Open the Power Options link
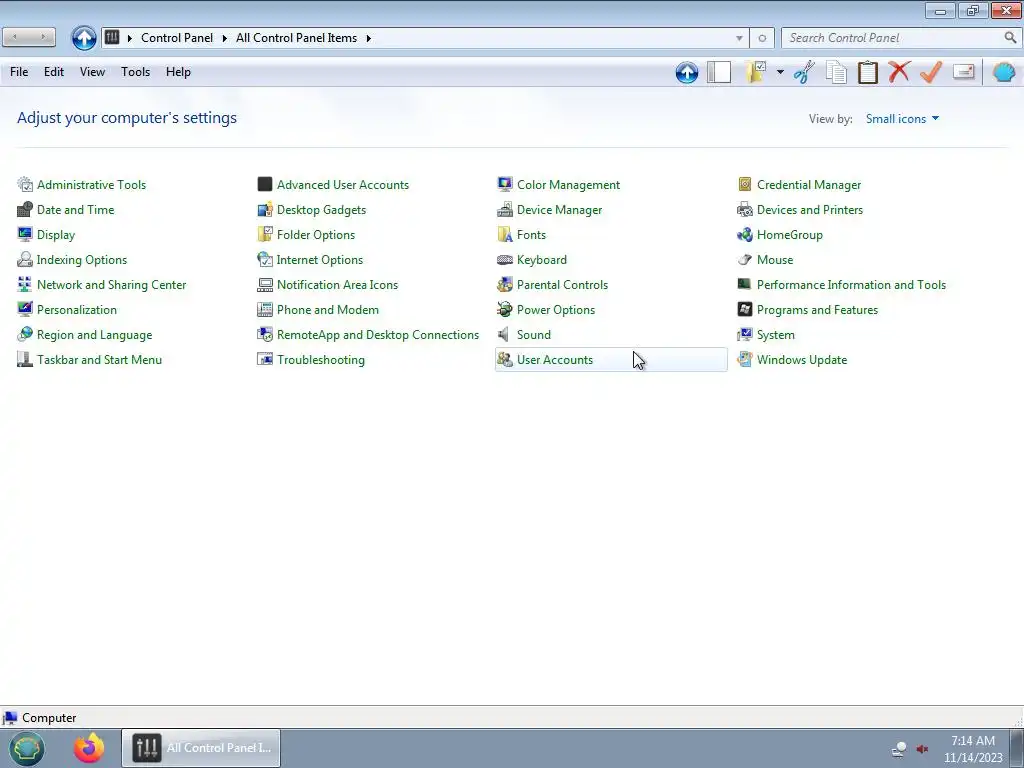 556,310
